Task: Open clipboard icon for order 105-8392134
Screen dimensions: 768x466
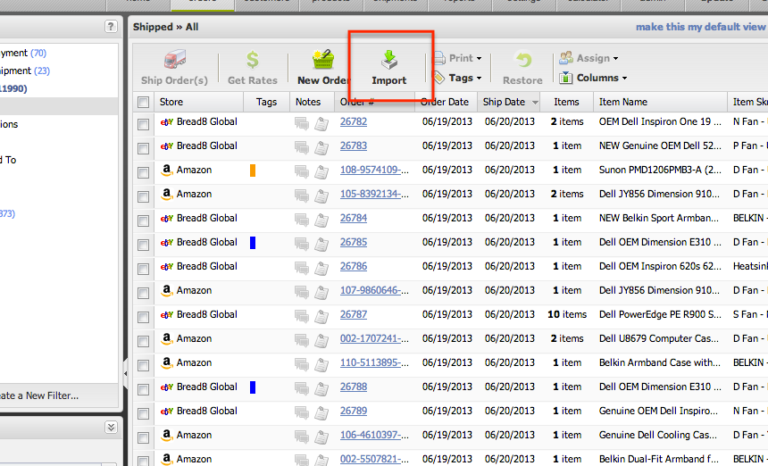Action: point(321,196)
